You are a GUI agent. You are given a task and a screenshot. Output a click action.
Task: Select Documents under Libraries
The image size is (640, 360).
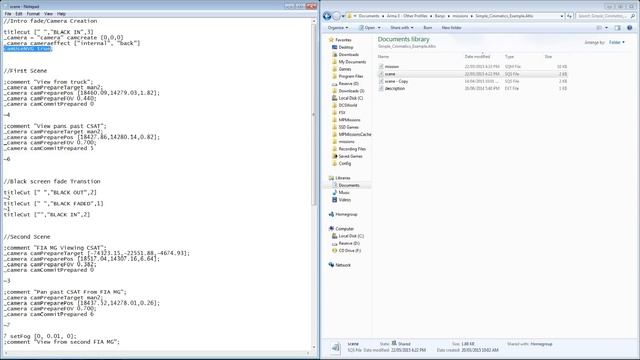pos(349,185)
